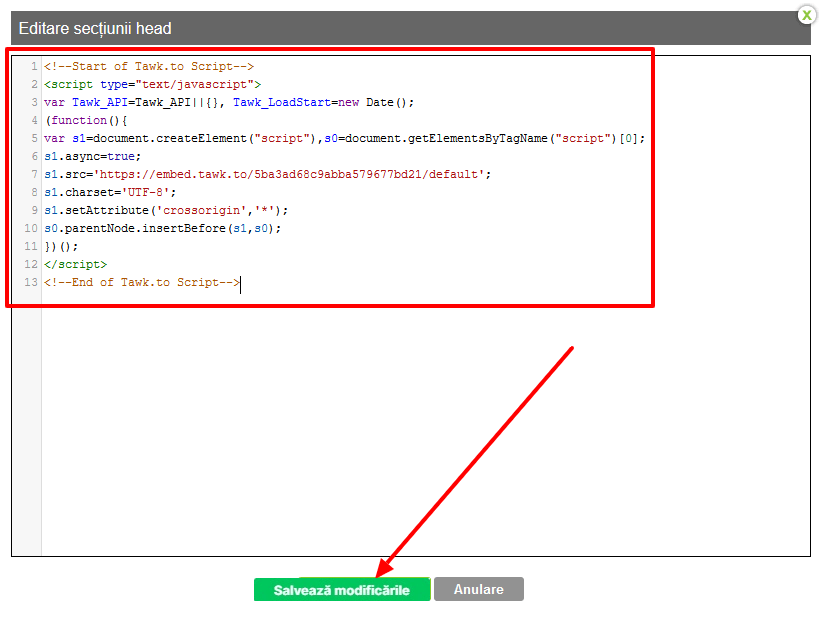Click line number 13 in the gutter
This screenshot has height=622, width=822.
pos(30,282)
